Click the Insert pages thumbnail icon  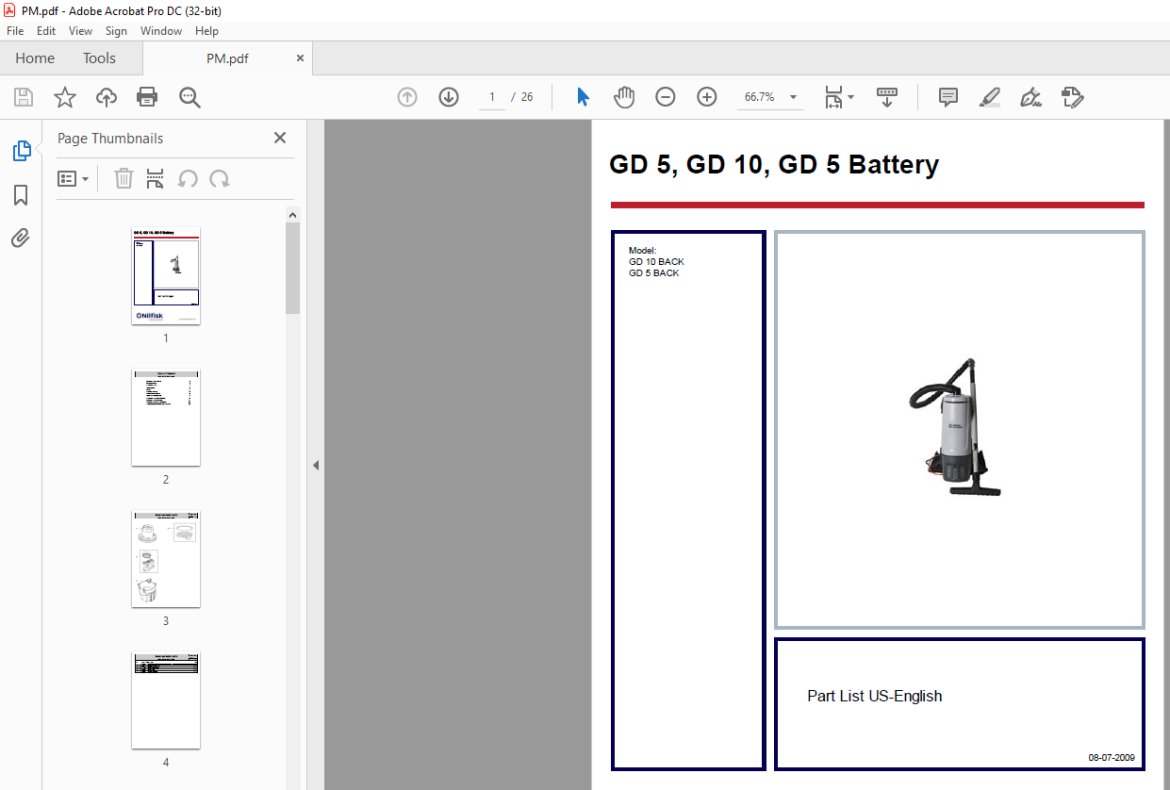click(x=154, y=179)
